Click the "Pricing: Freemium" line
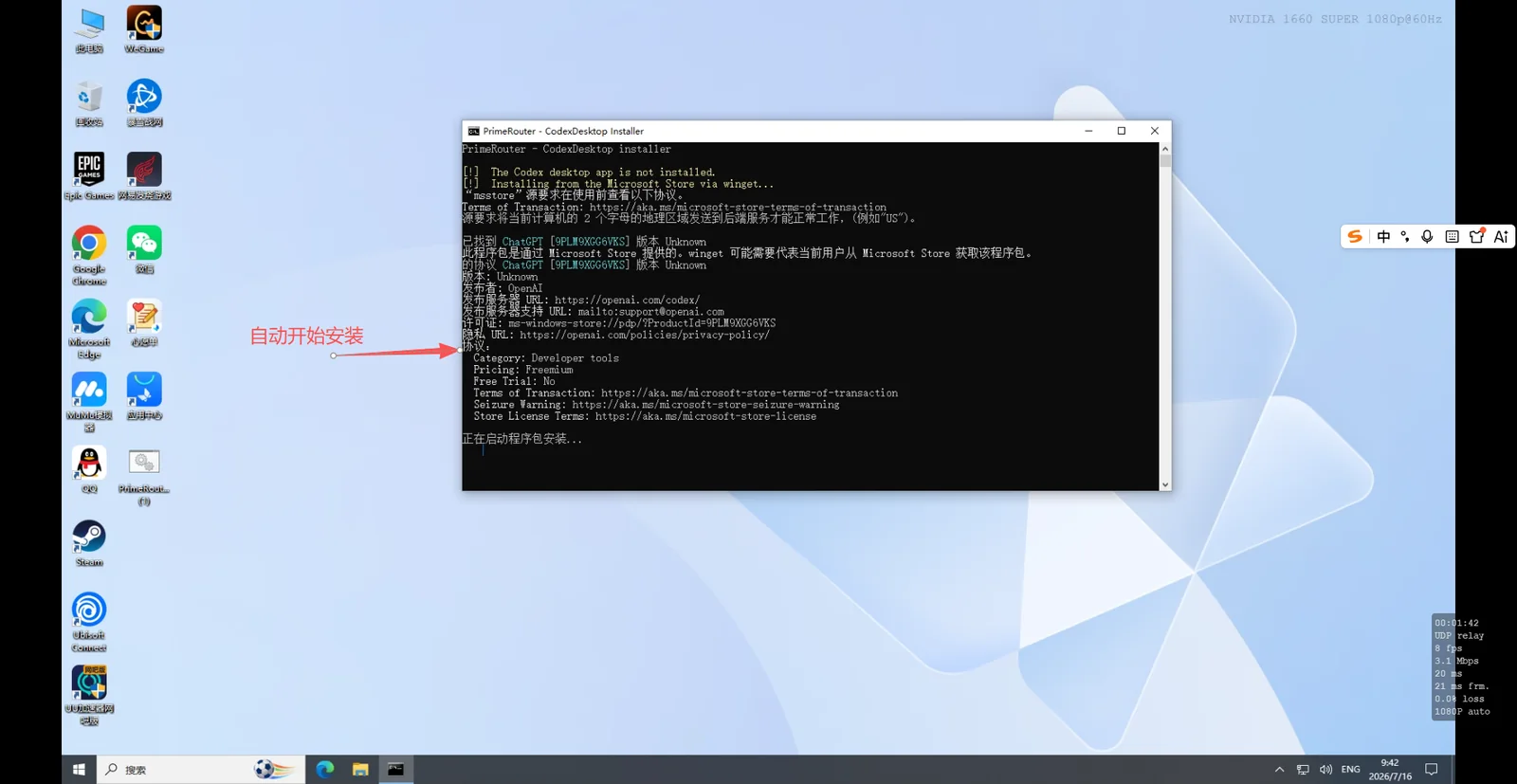 [523, 370]
